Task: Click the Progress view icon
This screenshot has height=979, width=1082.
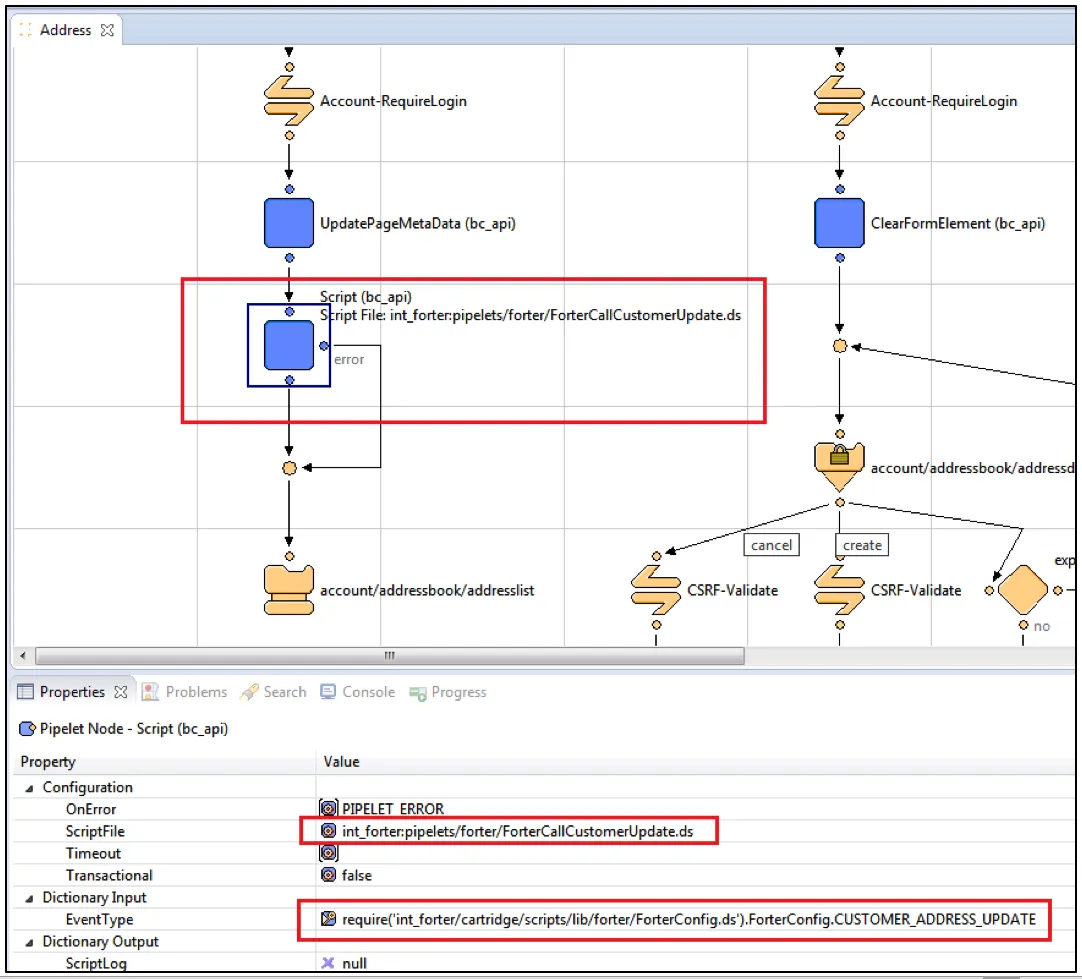Action: [x=417, y=693]
